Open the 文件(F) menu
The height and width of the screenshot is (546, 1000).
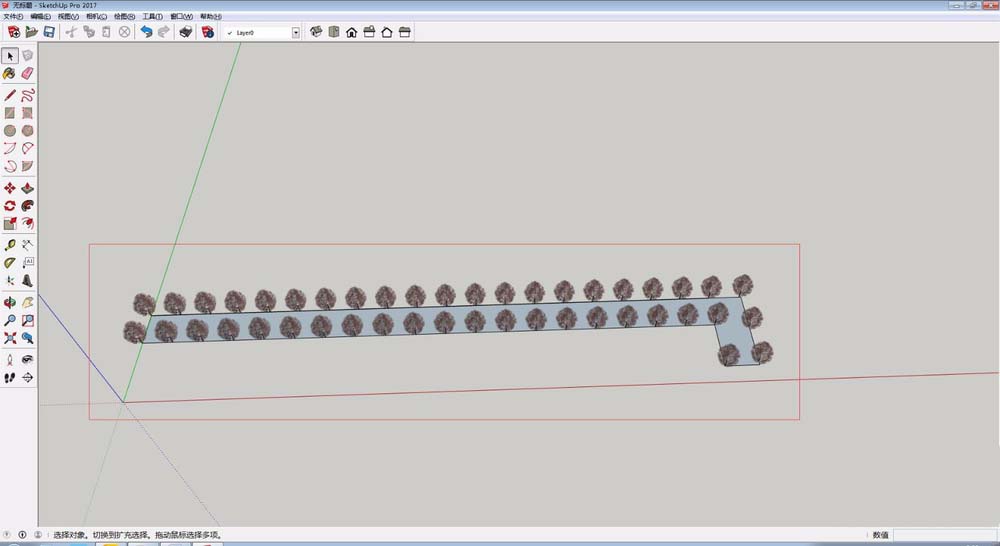click(x=13, y=17)
